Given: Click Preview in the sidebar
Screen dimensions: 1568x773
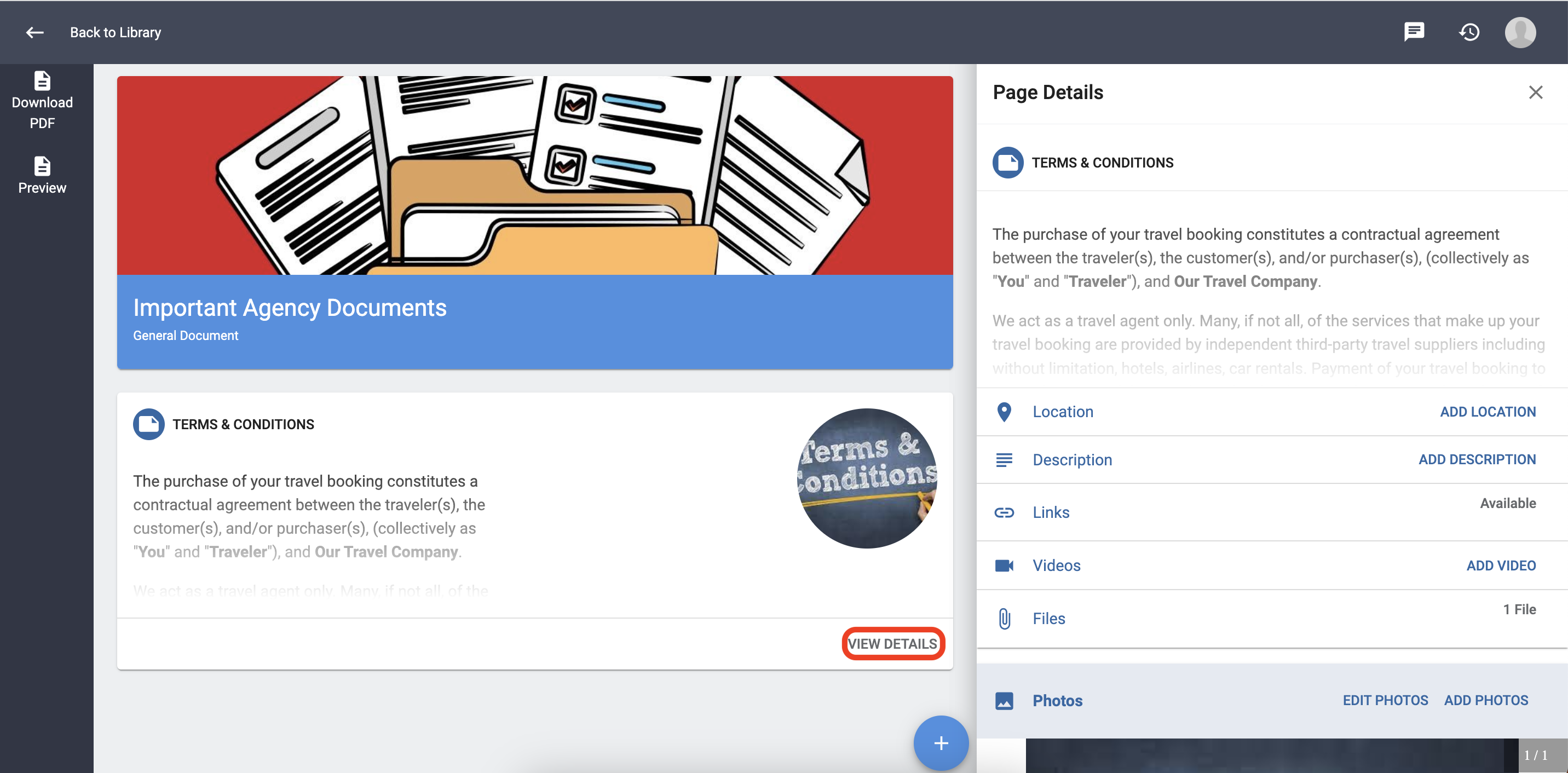Looking at the screenshot, I should click(42, 175).
